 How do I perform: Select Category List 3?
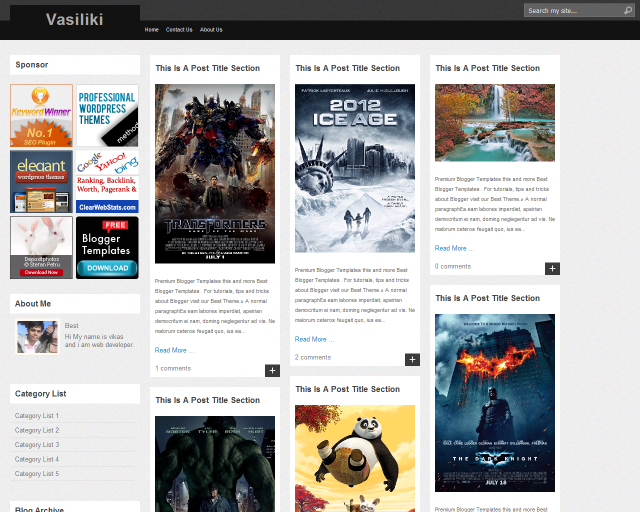point(37,445)
